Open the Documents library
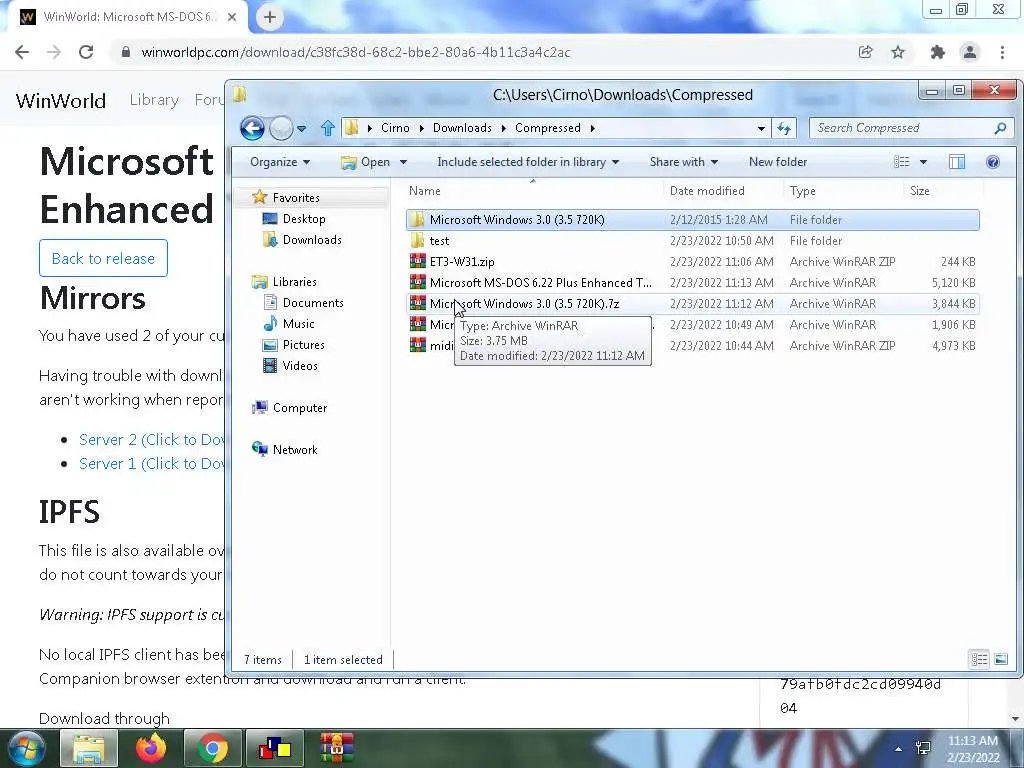Screen dimensions: 1024x768 pos(313,302)
